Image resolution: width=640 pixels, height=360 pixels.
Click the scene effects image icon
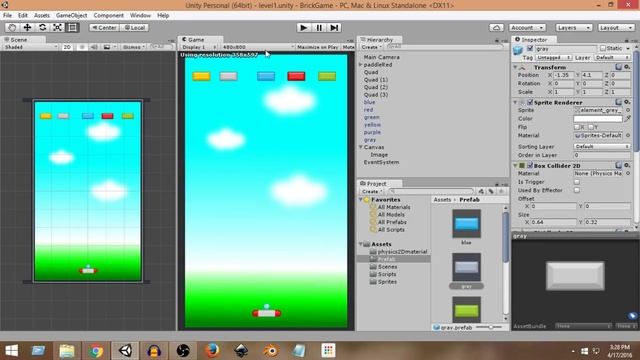point(107,47)
